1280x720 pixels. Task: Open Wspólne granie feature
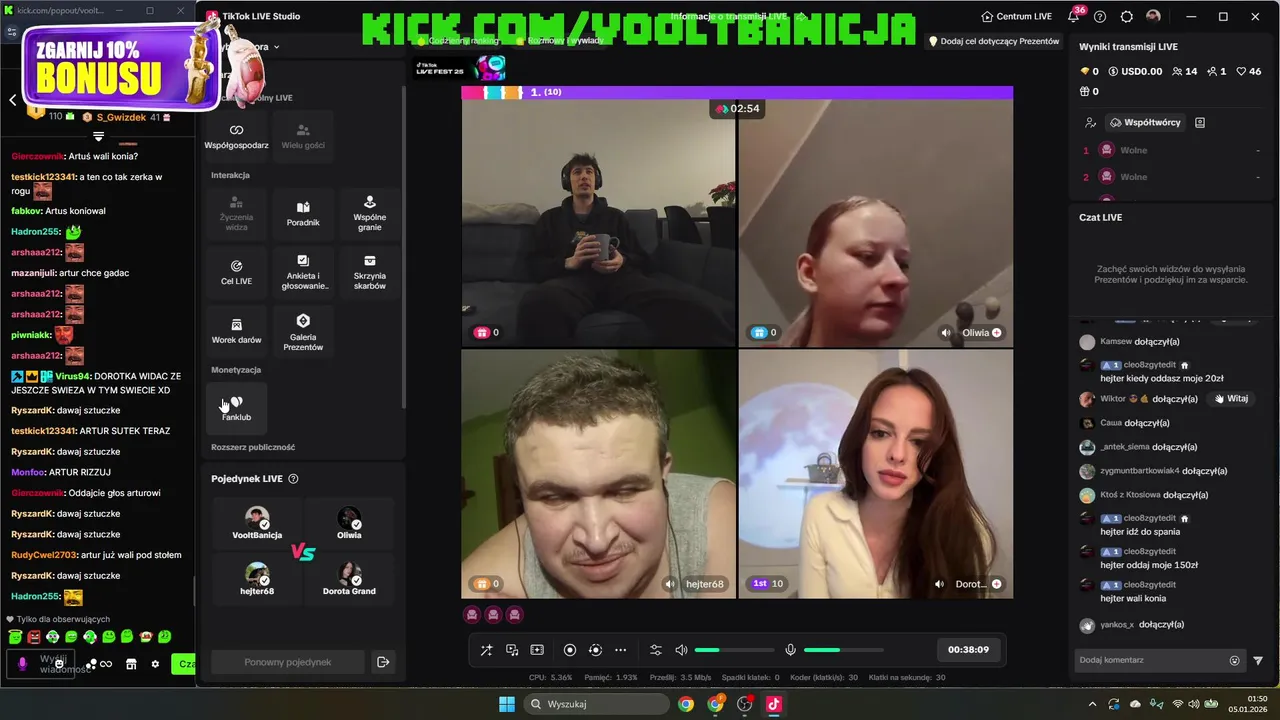[x=370, y=213]
